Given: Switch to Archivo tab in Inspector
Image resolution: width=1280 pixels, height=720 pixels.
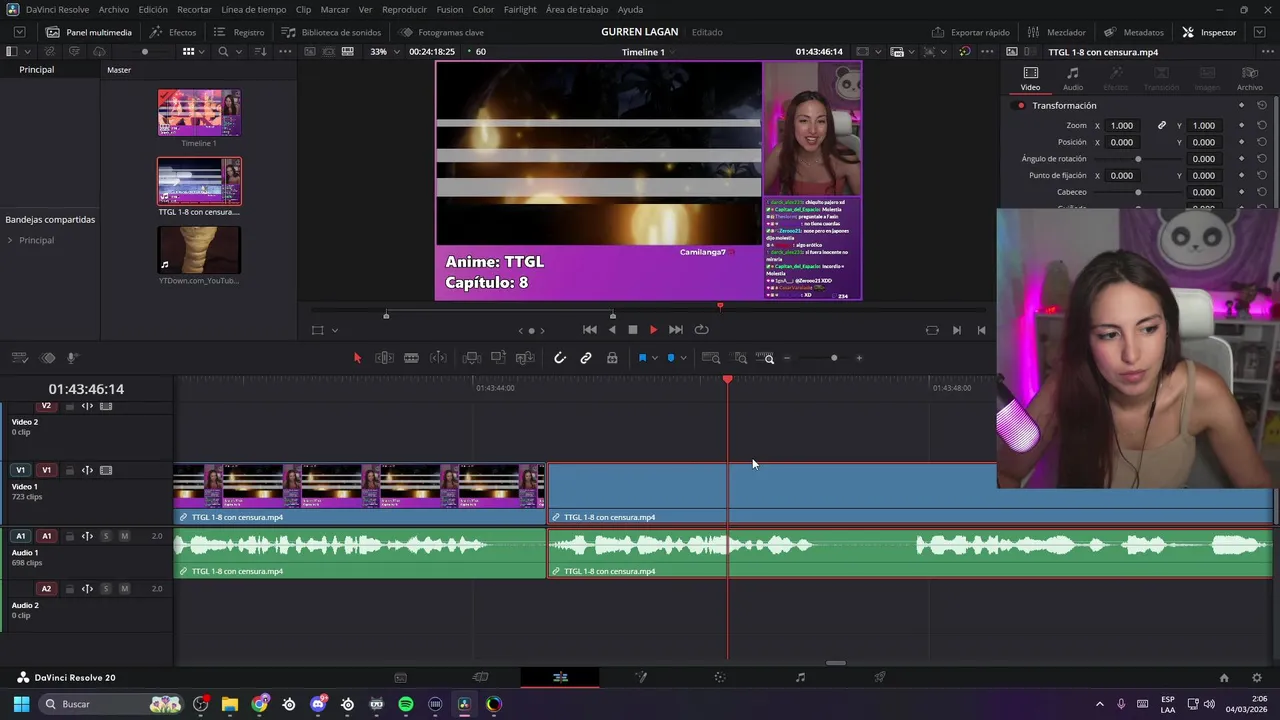Looking at the screenshot, I should (1249, 79).
